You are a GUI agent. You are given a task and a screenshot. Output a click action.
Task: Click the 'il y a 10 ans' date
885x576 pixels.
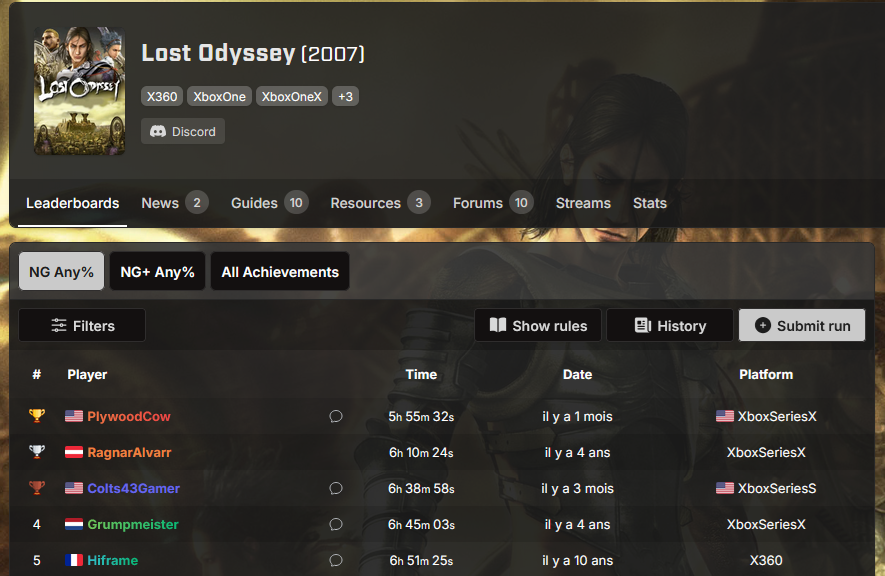pos(577,560)
